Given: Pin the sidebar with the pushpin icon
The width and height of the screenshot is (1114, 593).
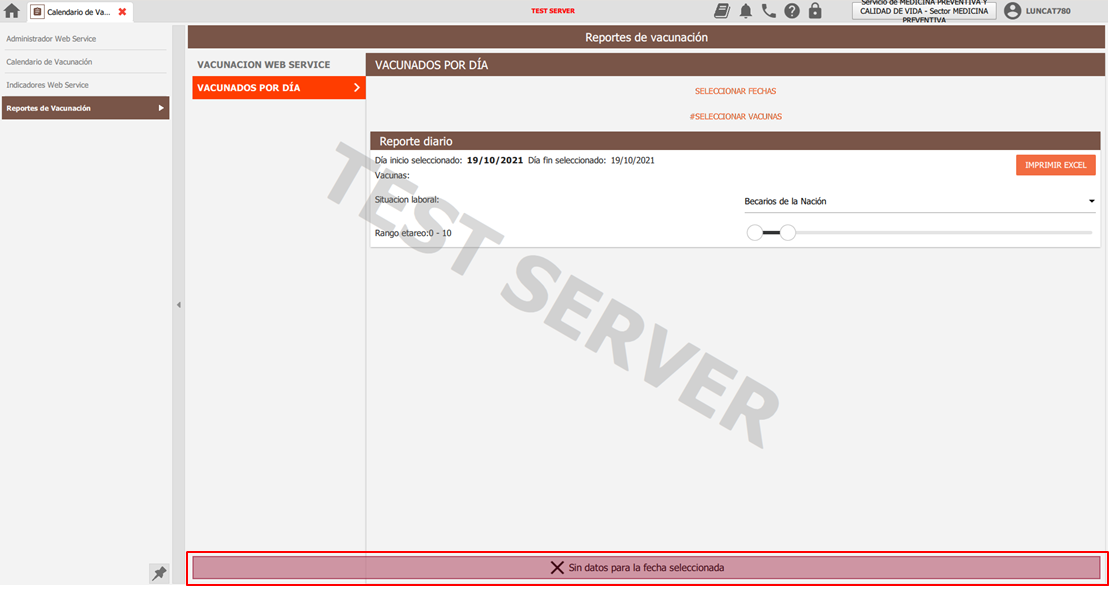Looking at the screenshot, I should pos(159,573).
